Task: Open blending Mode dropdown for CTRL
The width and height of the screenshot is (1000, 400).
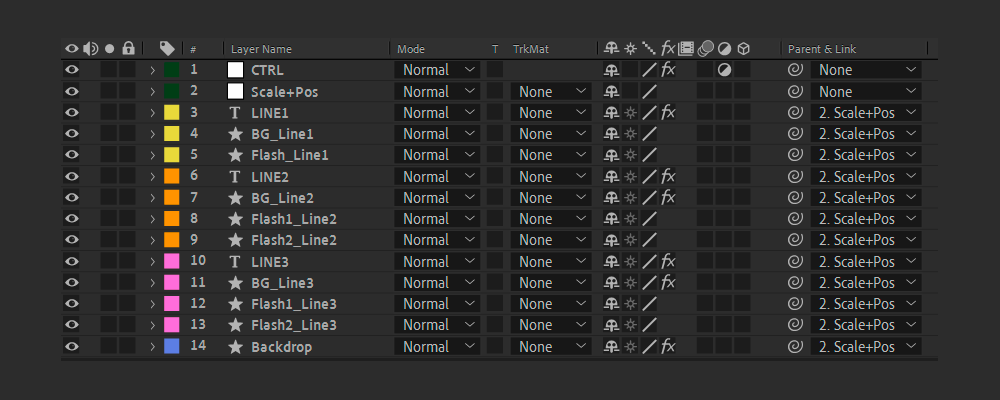Action: pyautogui.click(x=437, y=70)
